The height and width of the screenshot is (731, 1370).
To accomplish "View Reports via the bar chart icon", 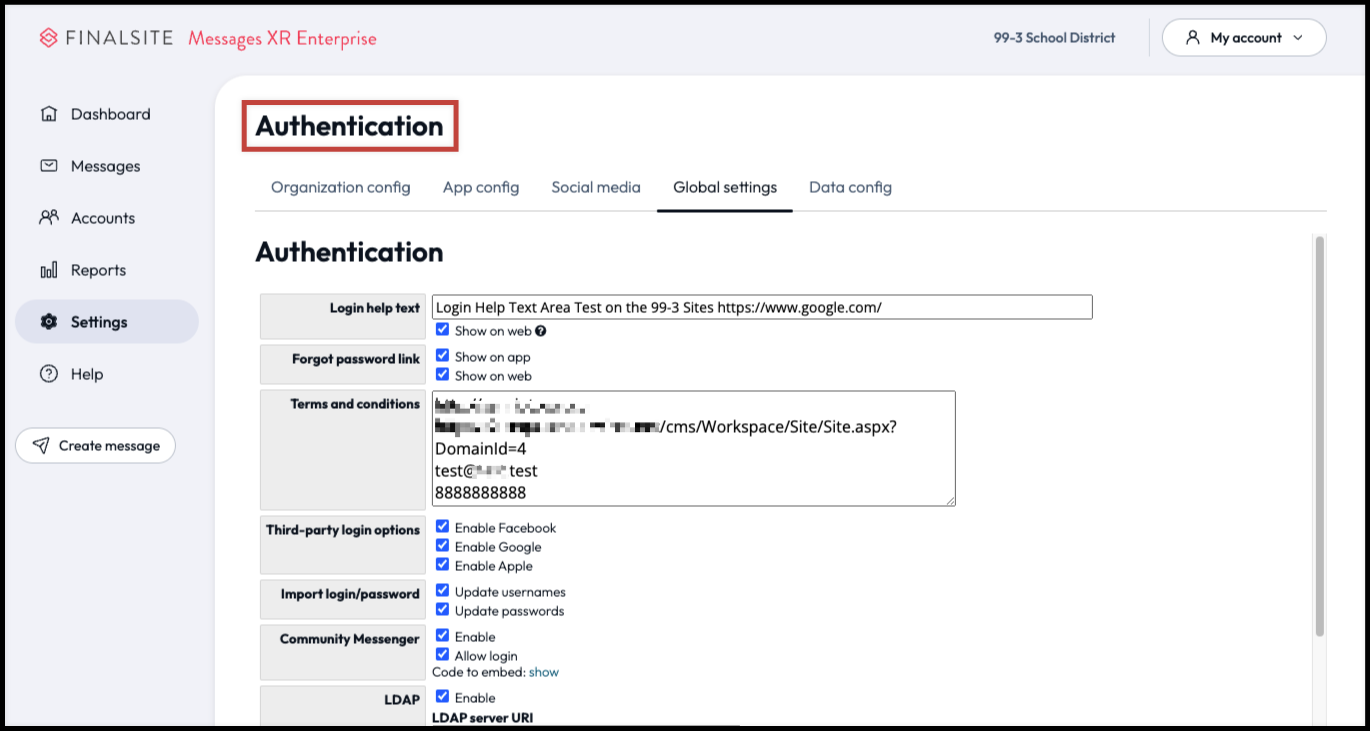I will [47, 269].
